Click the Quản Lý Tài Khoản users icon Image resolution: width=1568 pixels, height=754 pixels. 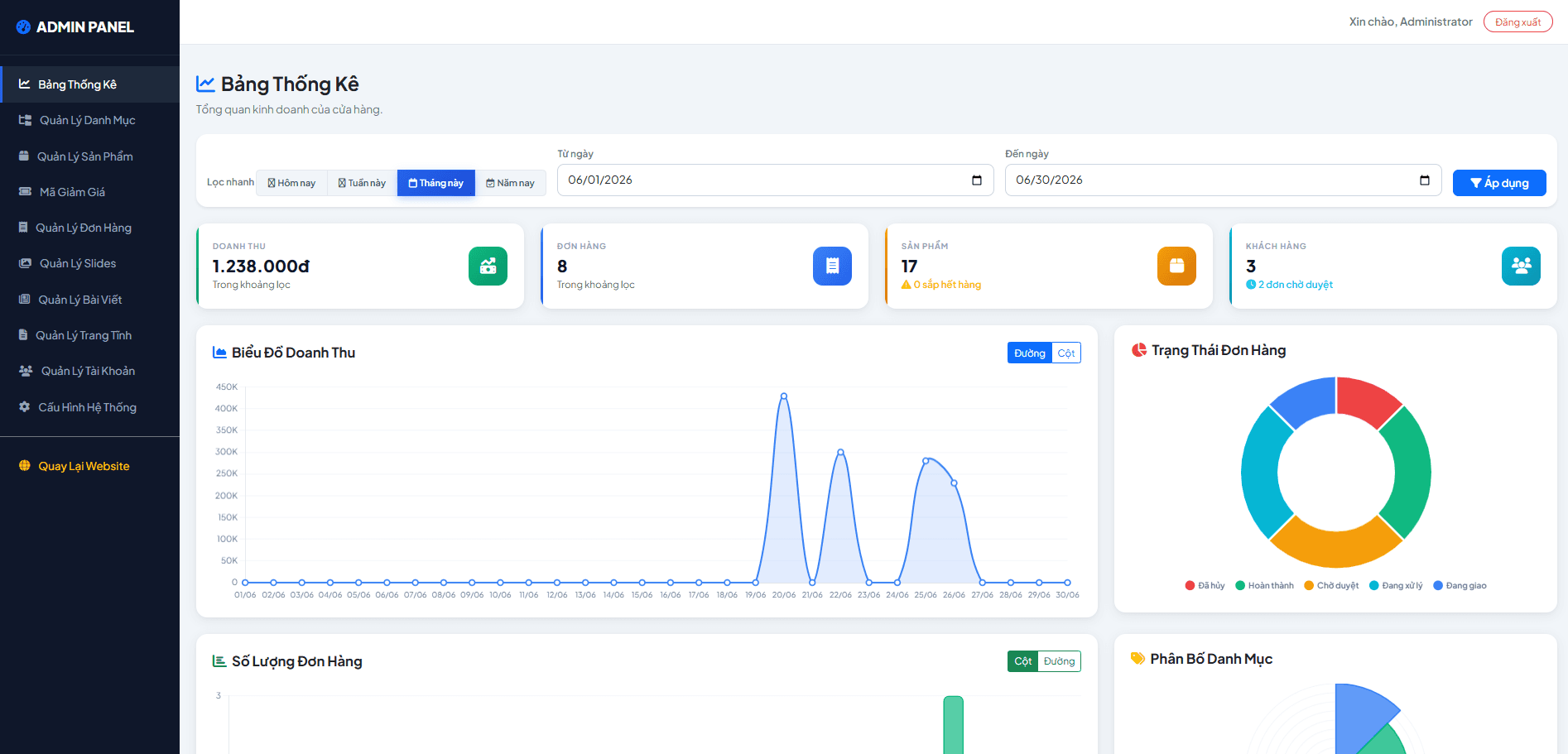[26, 371]
